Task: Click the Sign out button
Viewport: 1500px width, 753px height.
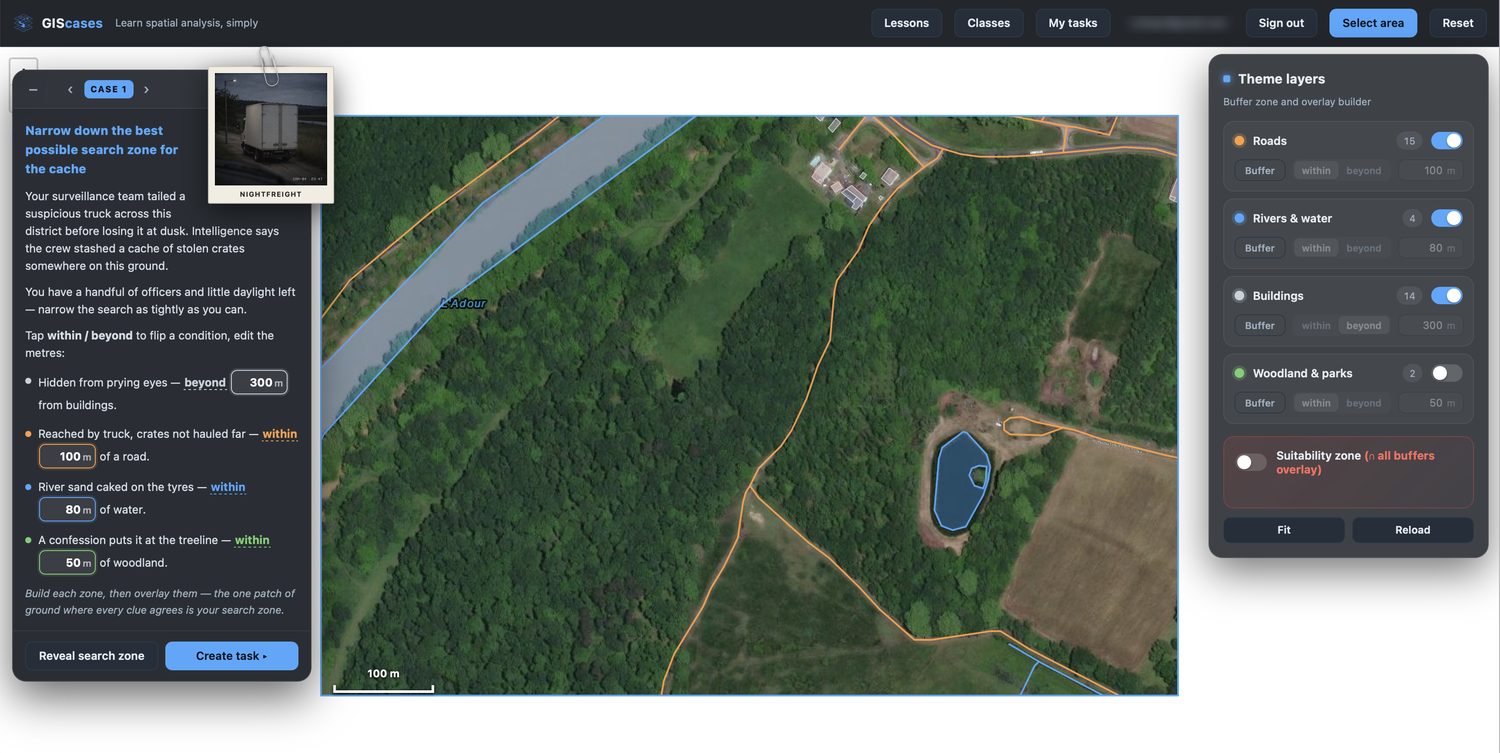Action: pos(1281,23)
